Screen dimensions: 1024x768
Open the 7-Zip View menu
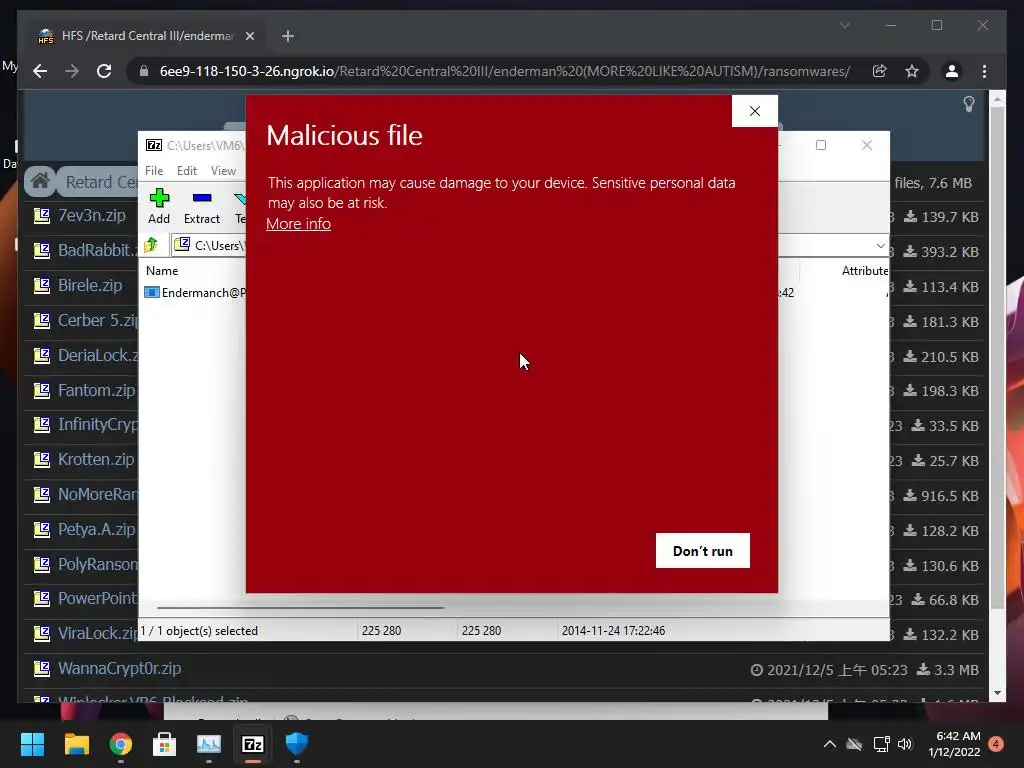pos(223,170)
